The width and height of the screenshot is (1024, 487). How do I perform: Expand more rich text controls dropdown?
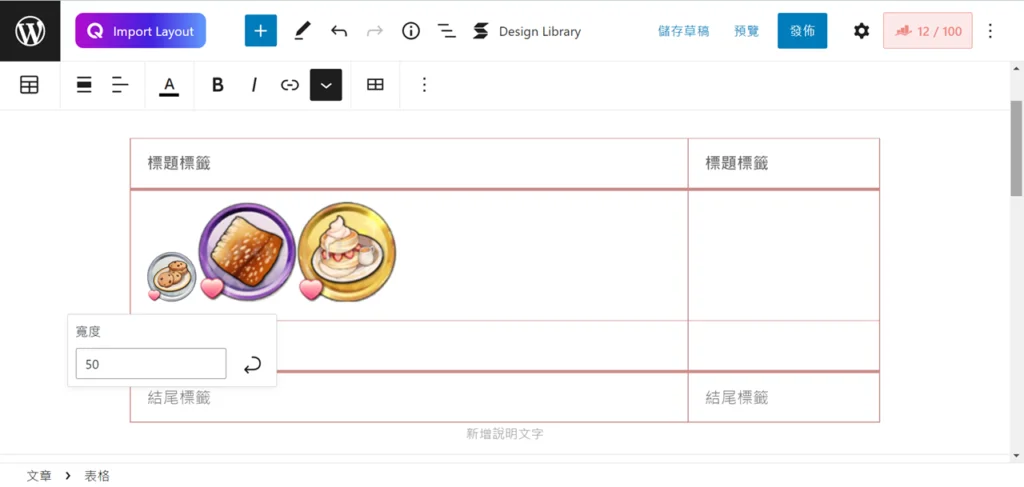tap(326, 85)
